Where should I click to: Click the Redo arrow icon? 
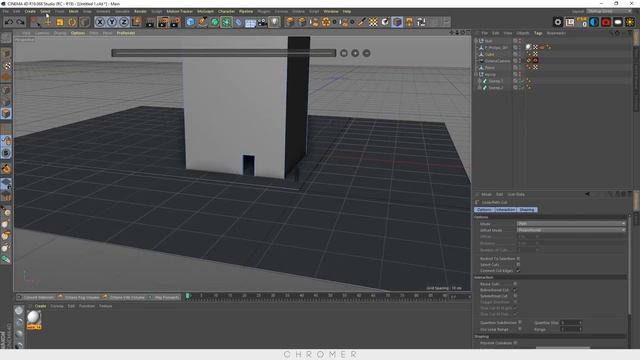pos(20,22)
